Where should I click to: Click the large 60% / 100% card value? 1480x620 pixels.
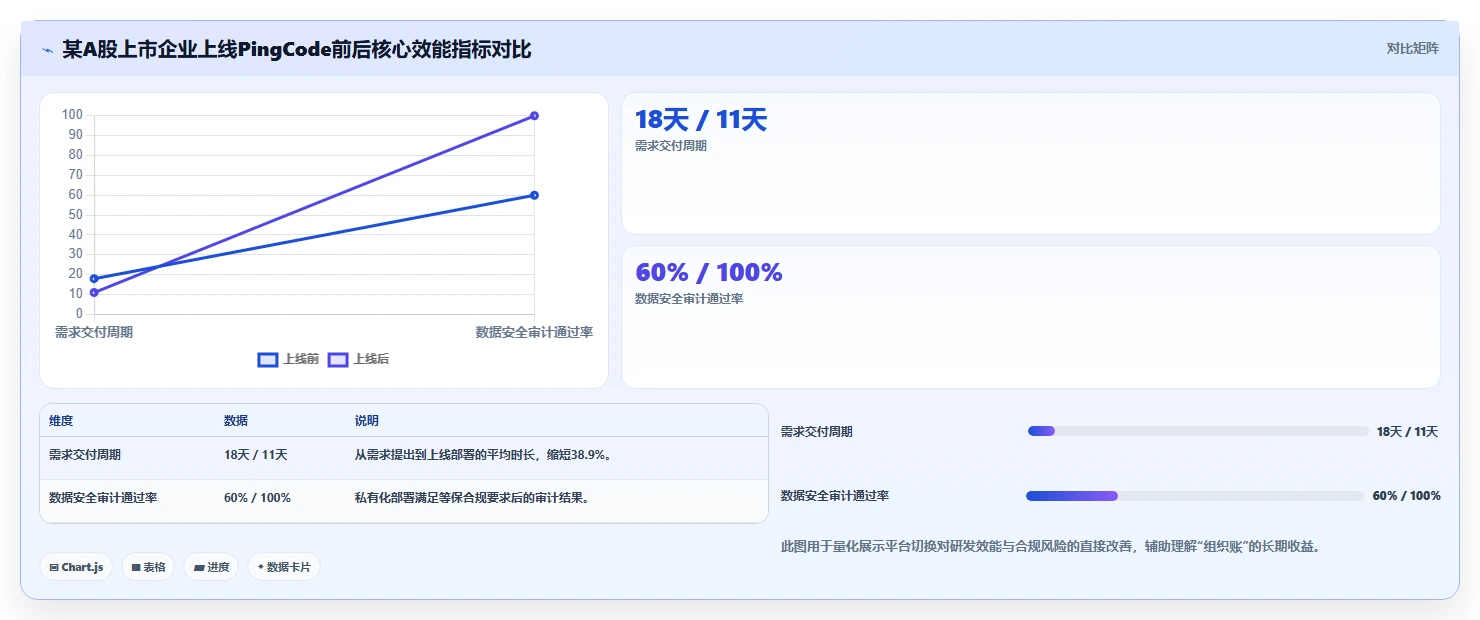[709, 272]
